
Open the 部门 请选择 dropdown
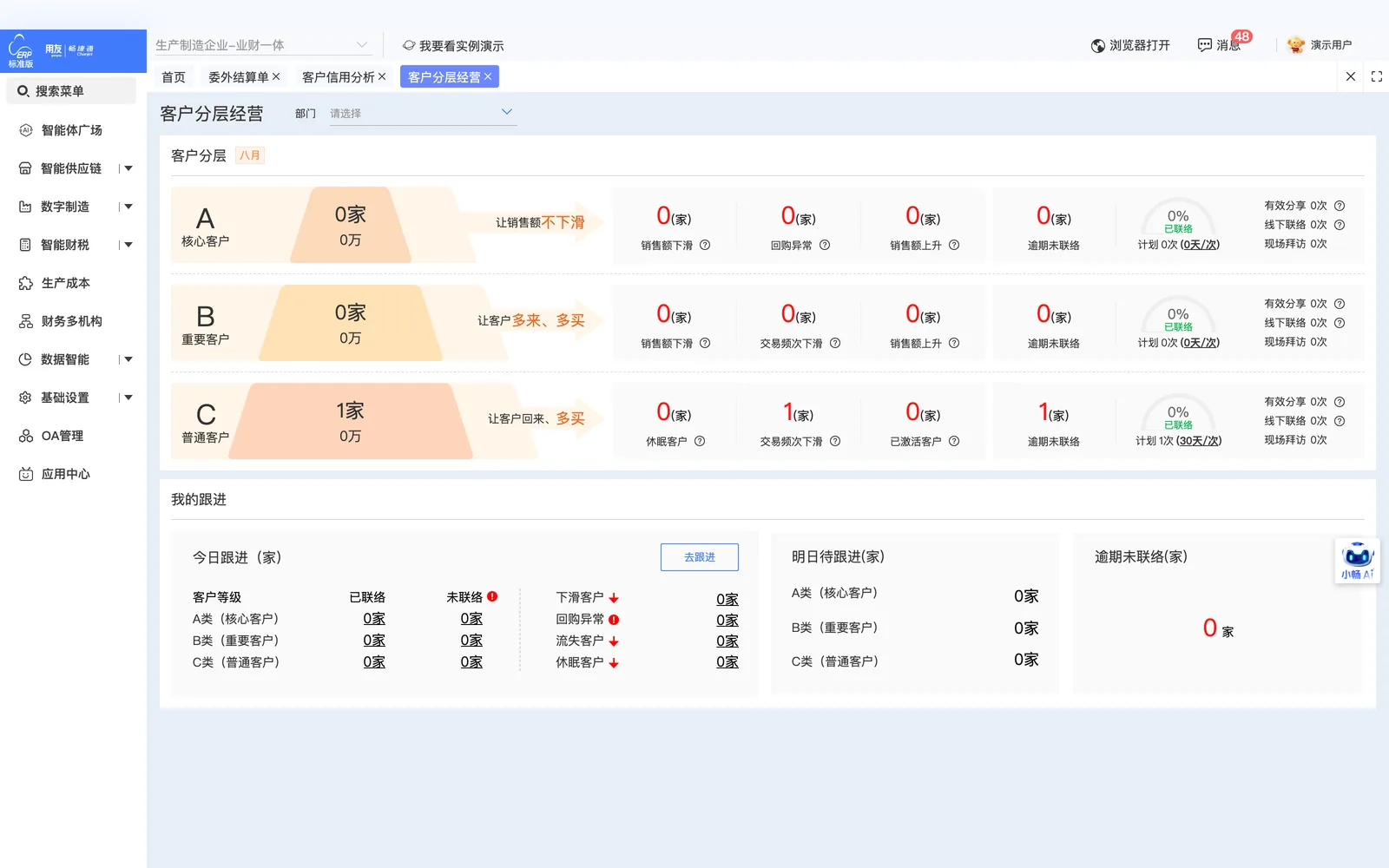click(423, 113)
